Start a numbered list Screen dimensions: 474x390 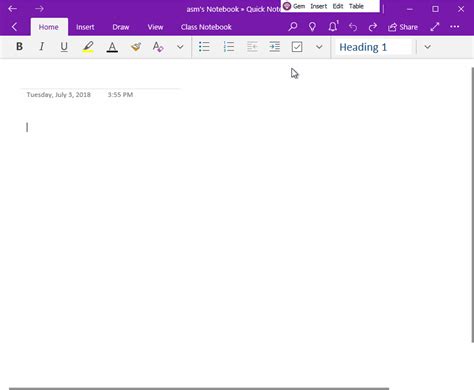[x=229, y=47]
